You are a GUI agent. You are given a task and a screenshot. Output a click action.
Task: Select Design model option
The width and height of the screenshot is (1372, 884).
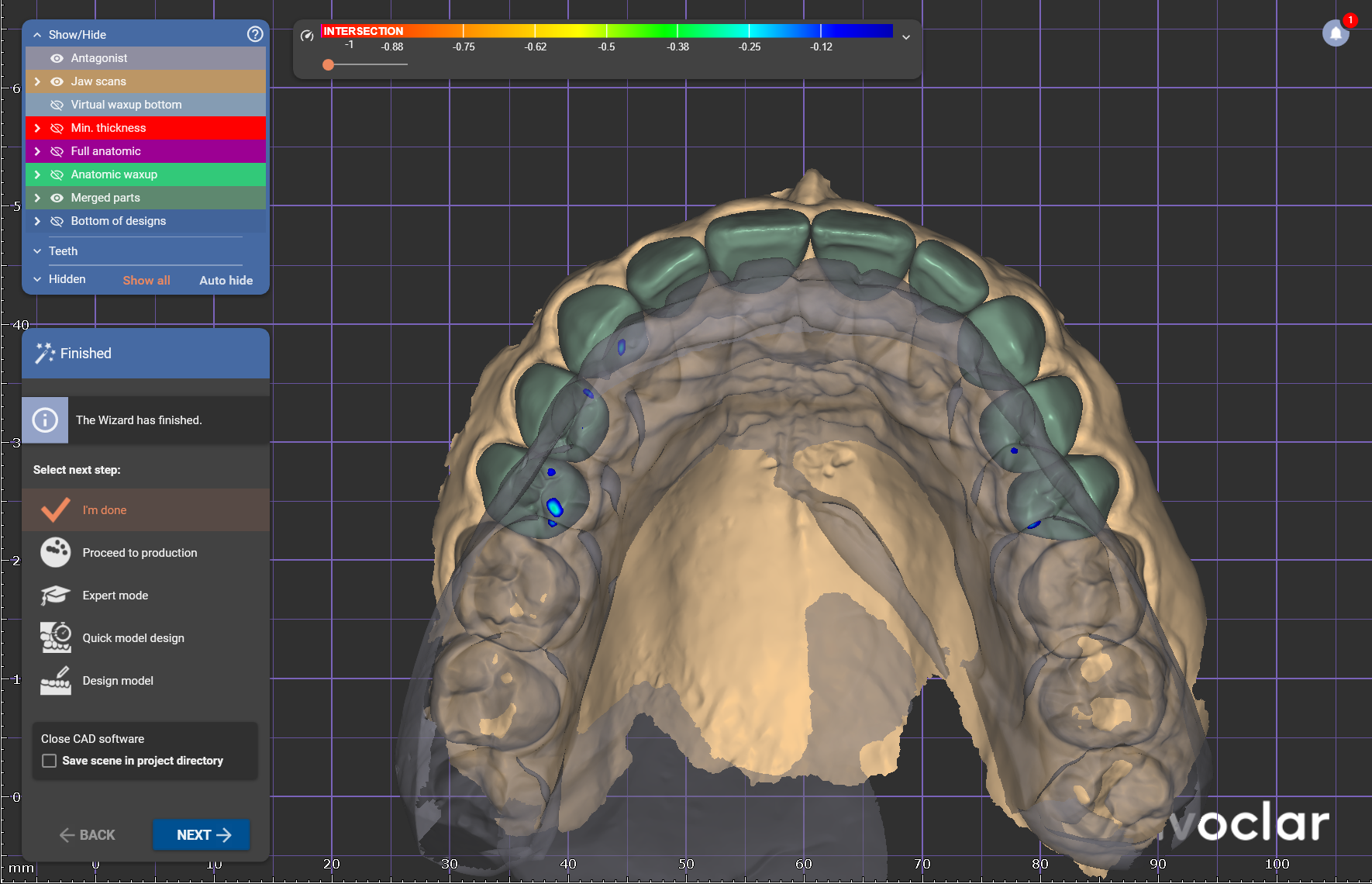tap(146, 680)
